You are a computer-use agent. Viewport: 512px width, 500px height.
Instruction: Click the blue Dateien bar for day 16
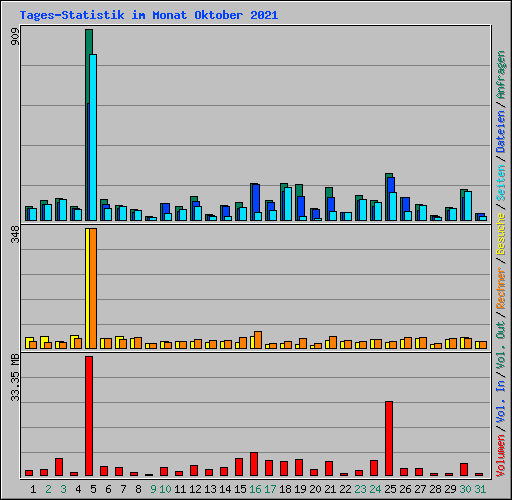coord(256,198)
